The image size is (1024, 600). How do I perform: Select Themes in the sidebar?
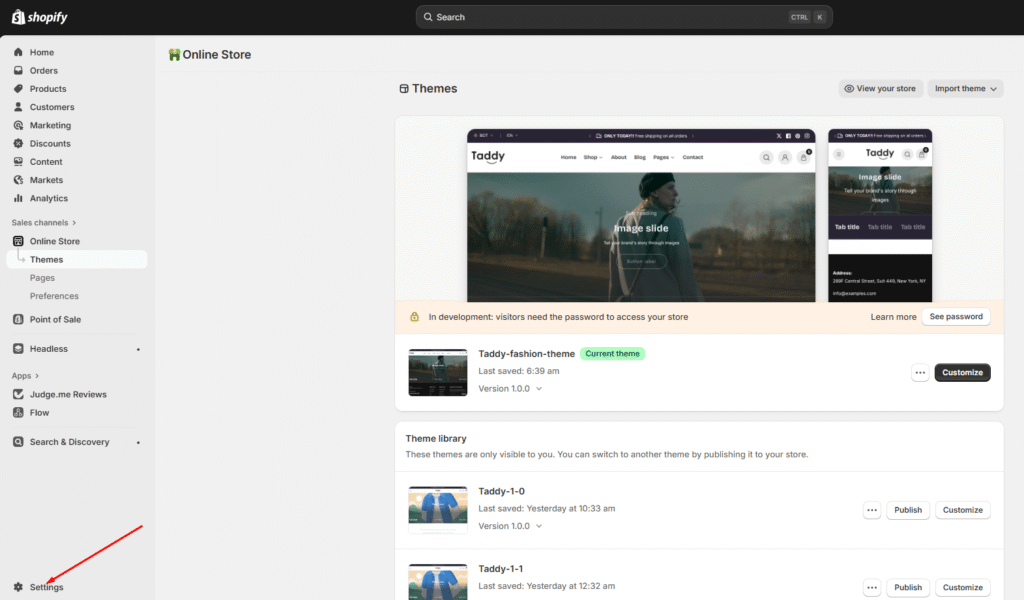[x=77, y=259]
